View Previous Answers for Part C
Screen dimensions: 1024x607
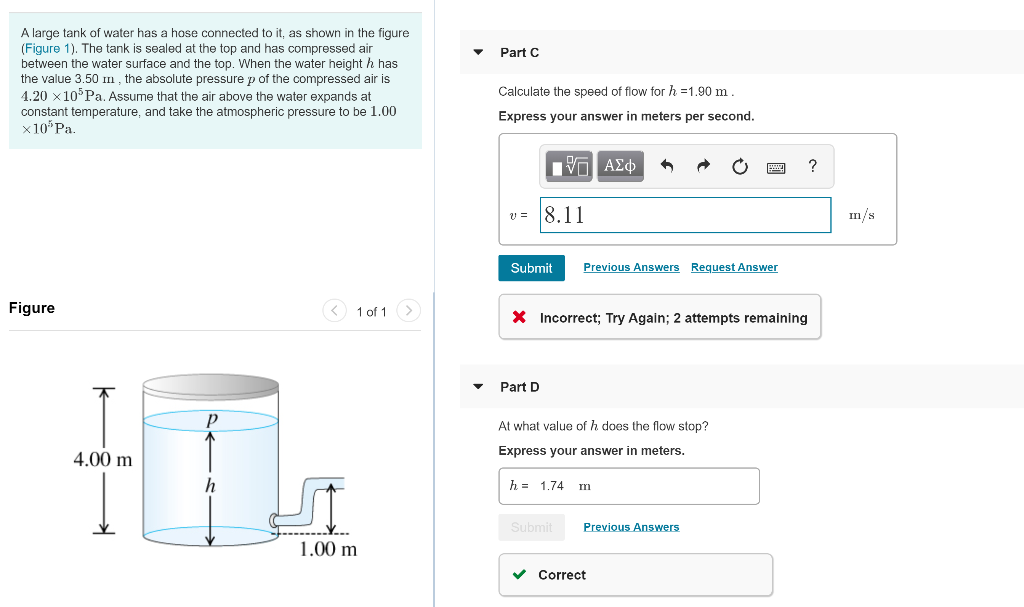point(631,267)
